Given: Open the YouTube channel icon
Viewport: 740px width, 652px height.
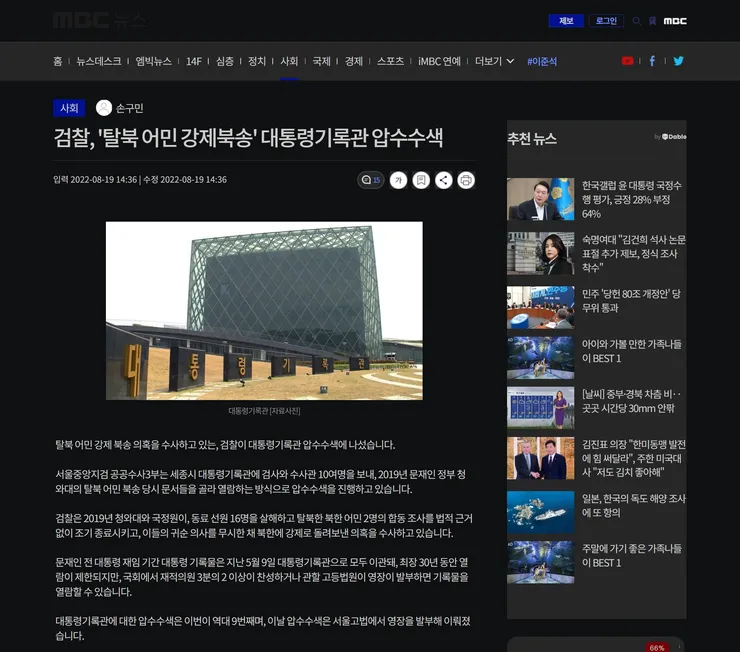Looking at the screenshot, I should coord(627,61).
